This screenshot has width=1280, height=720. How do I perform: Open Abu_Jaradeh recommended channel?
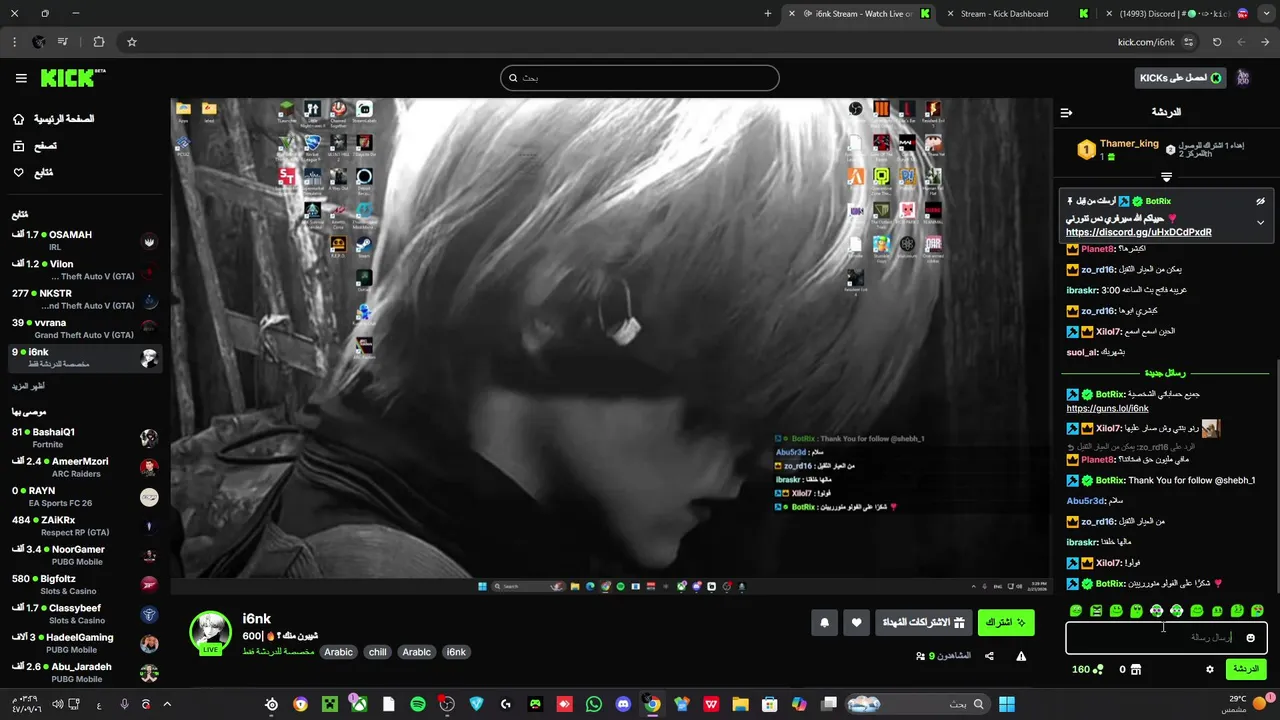coord(85,672)
